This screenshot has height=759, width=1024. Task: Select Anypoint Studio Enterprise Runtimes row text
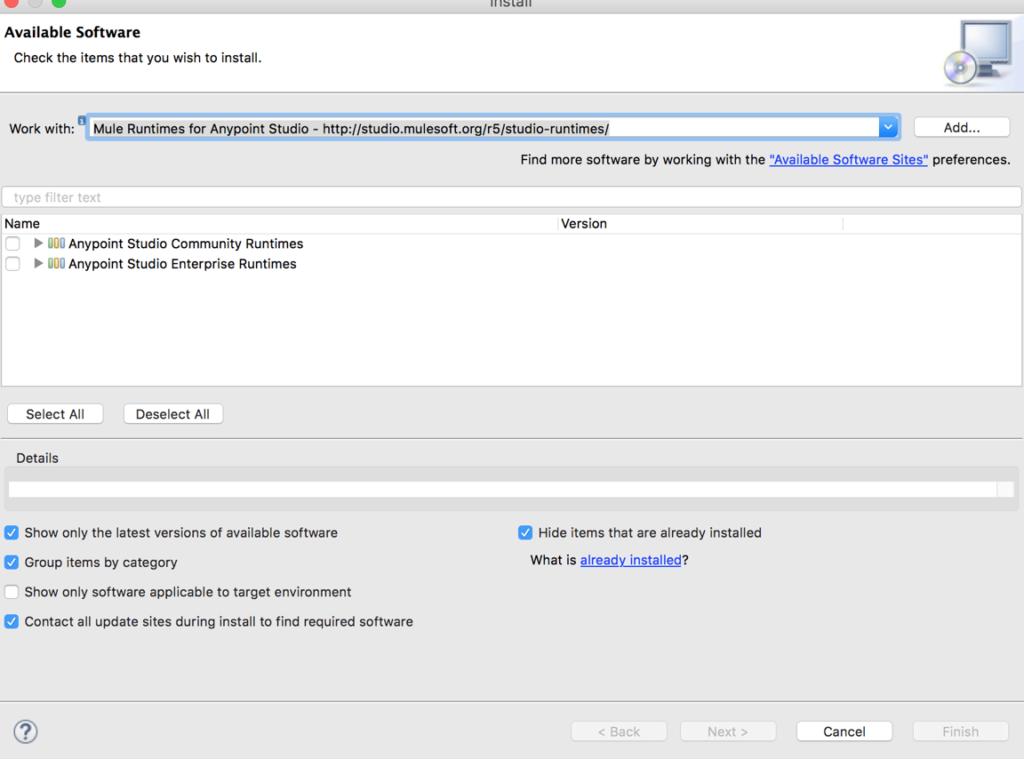click(x=183, y=264)
